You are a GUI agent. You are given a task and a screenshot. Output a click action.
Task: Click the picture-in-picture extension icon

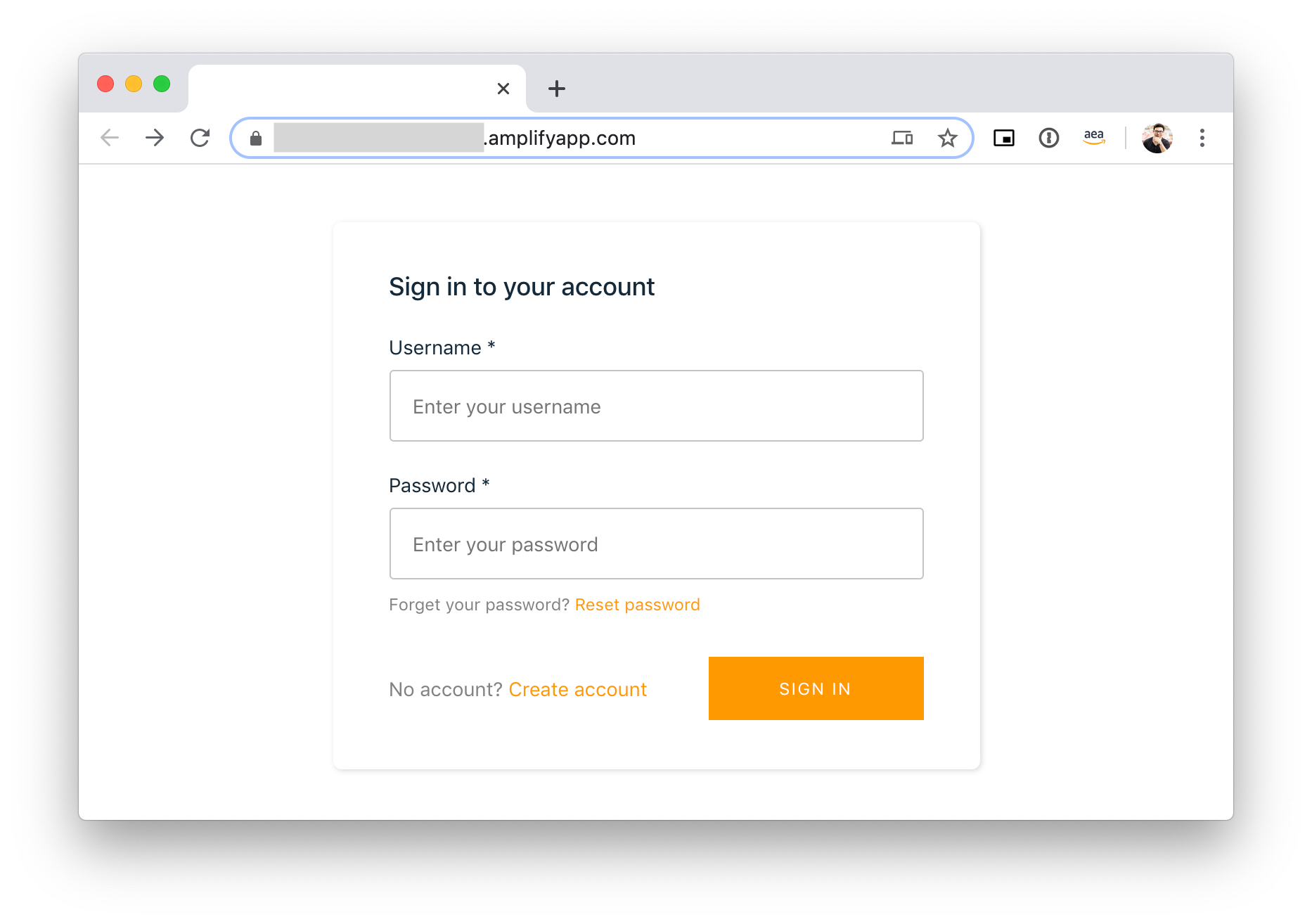tap(1003, 138)
